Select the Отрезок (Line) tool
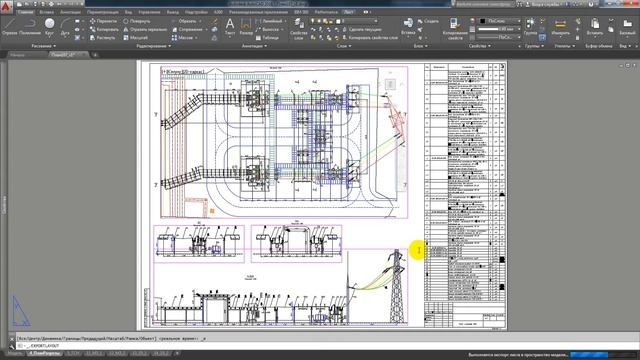The width and height of the screenshot is (640, 360). pos(9,27)
